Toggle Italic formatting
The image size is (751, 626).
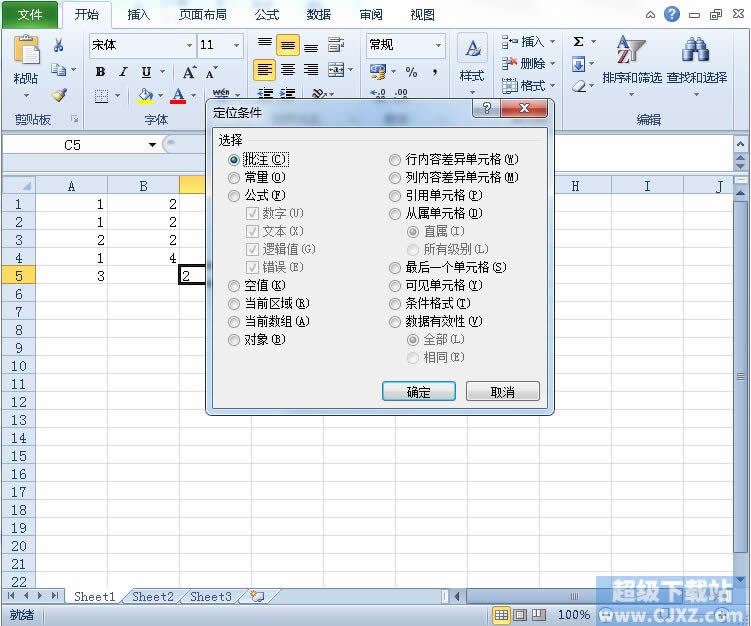pos(123,72)
